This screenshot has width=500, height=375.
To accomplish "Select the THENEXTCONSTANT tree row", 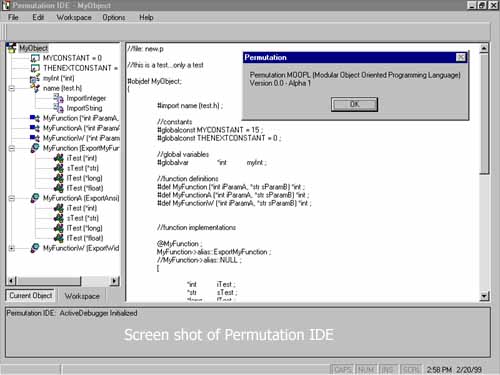I will tap(80, 68).
